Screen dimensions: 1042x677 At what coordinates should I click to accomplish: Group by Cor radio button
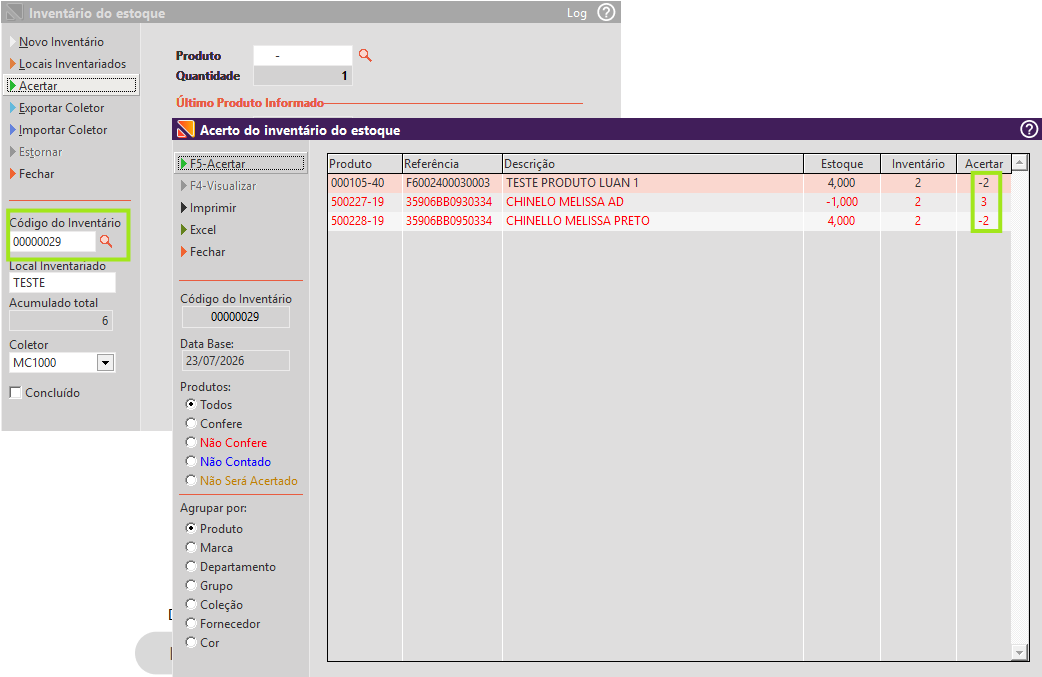pyautogui.click(x=191, y=642)
